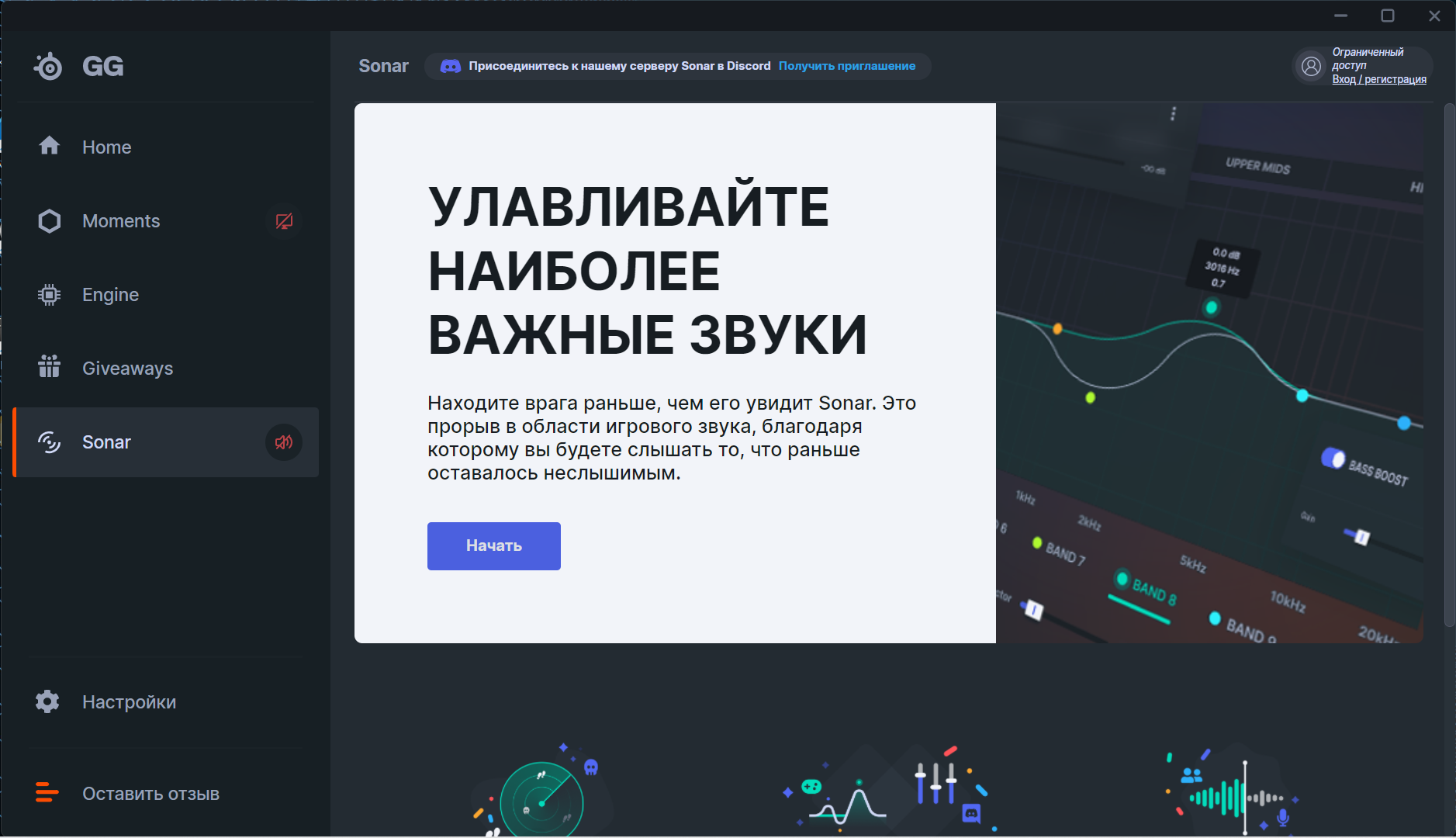Click the Получить приглашение Discord link
This screenshot has height=838, width=1456.
(x=847, y=66)
